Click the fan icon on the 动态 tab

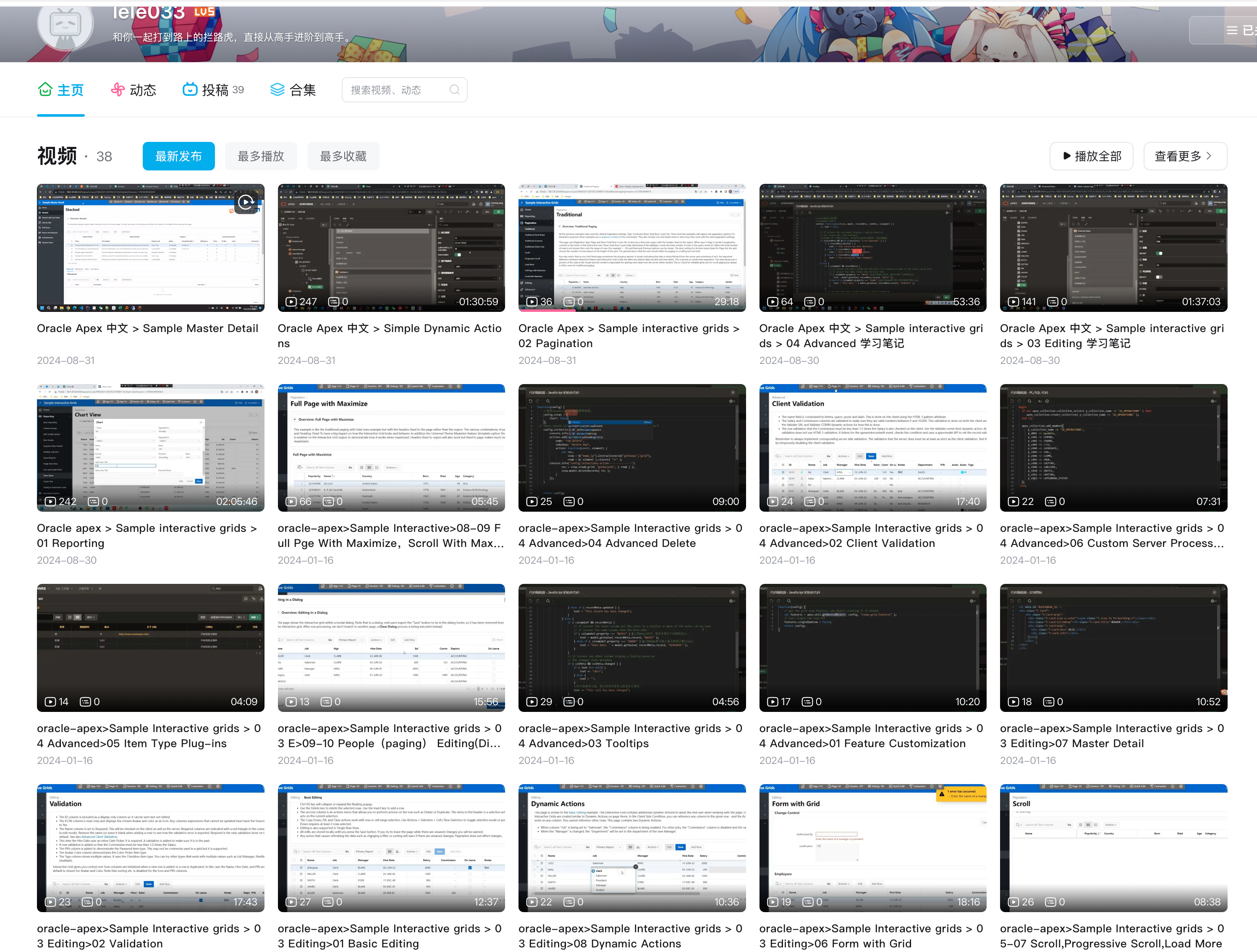[118, 90]
